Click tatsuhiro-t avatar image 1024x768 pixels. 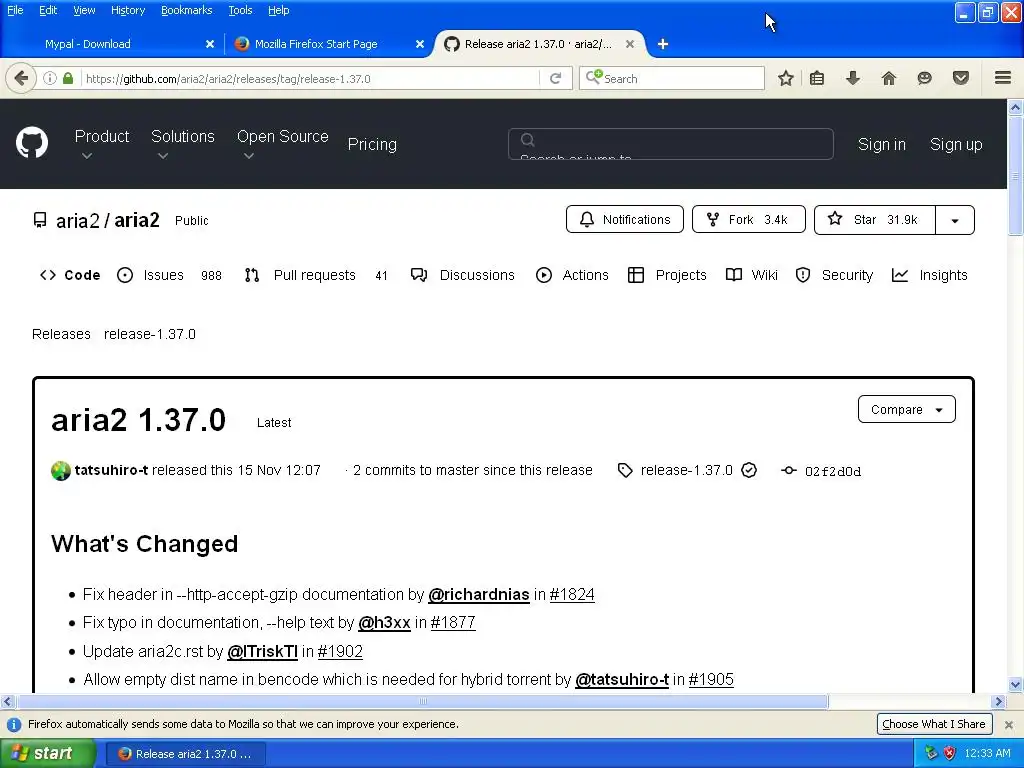(61, 470)
